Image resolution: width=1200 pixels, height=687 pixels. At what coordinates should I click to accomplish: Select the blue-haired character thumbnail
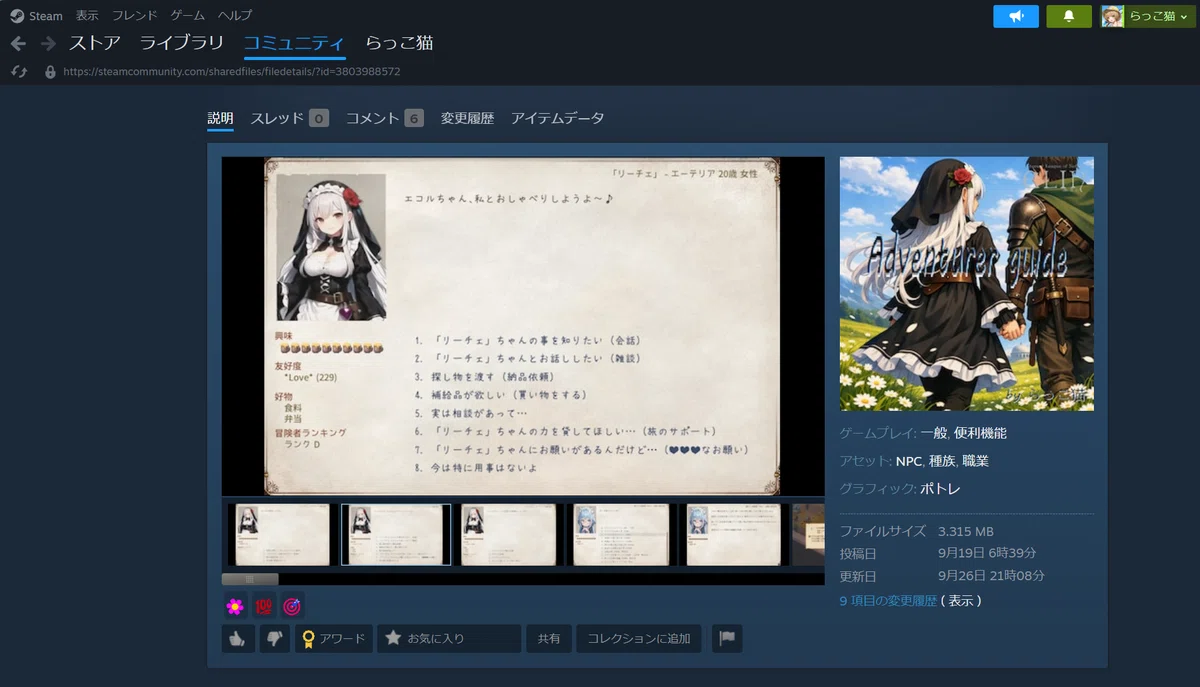coord(621,535)
